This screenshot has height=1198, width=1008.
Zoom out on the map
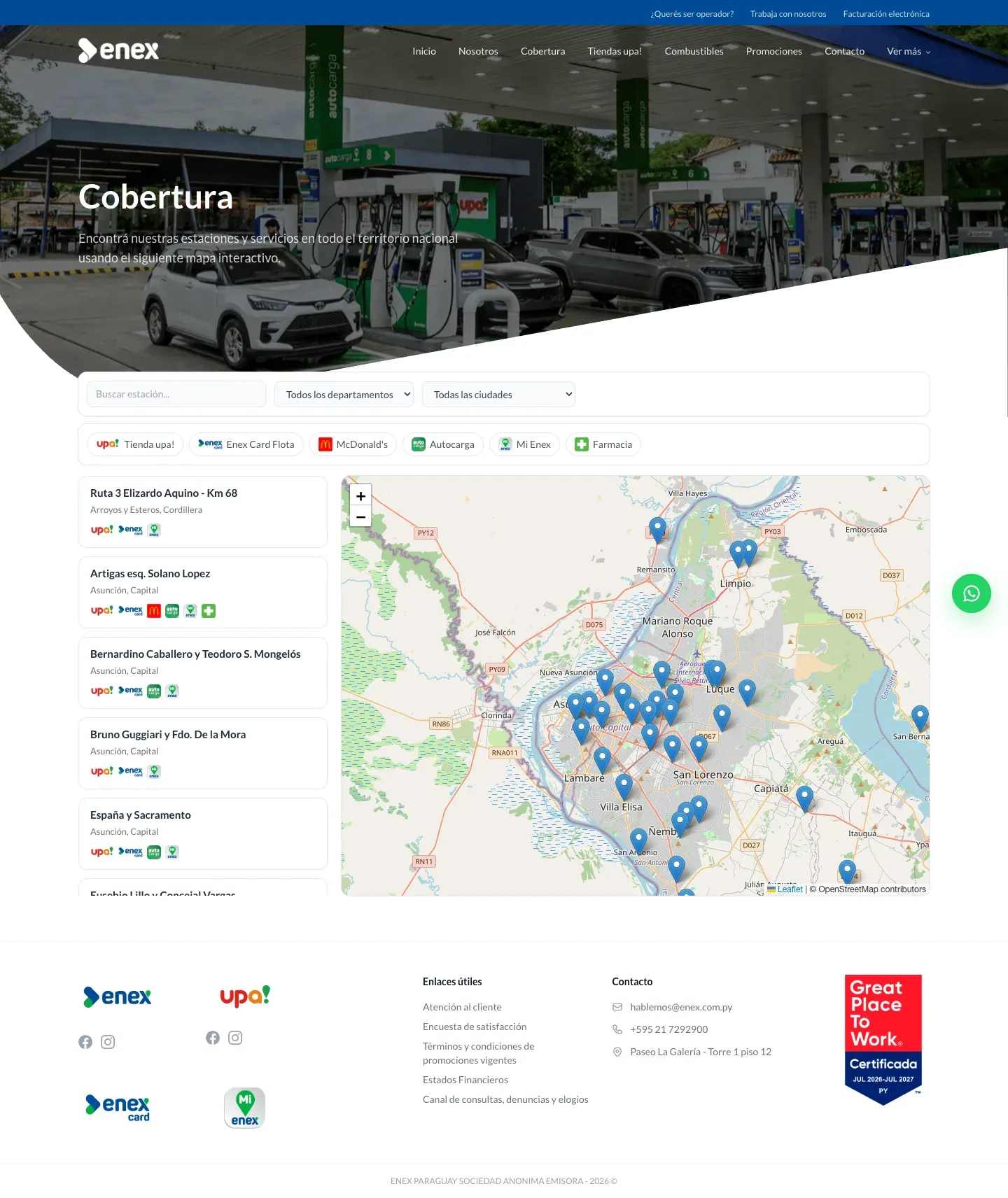point(360,517)
